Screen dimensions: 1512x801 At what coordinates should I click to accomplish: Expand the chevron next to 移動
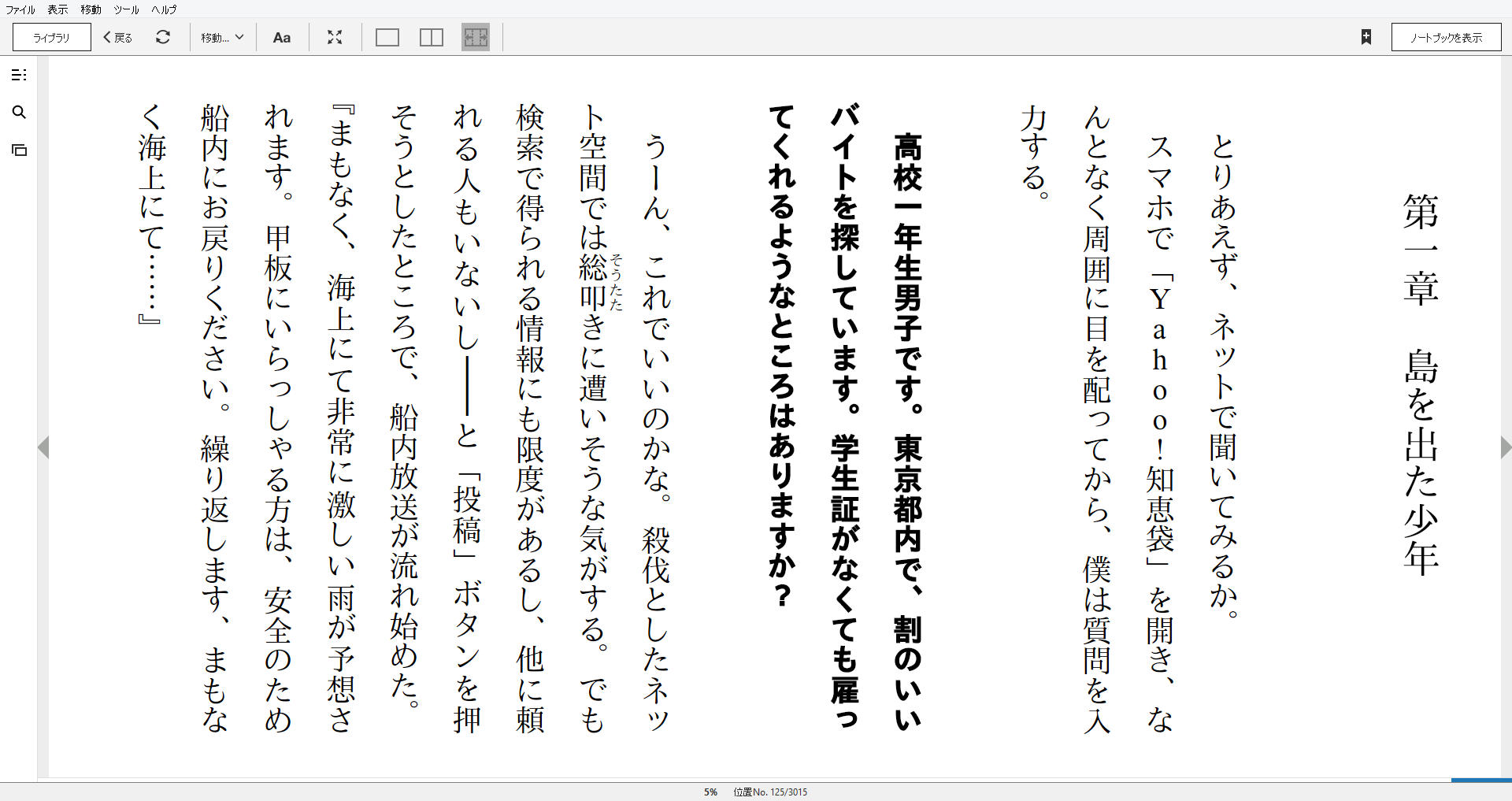tap(241, 37)
